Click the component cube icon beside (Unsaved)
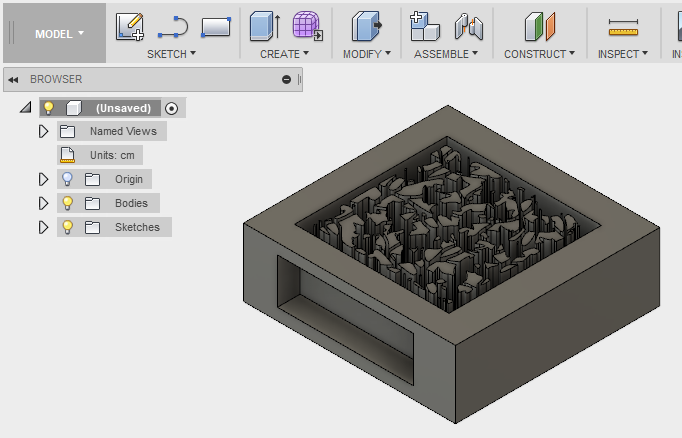 pos(74,108)
